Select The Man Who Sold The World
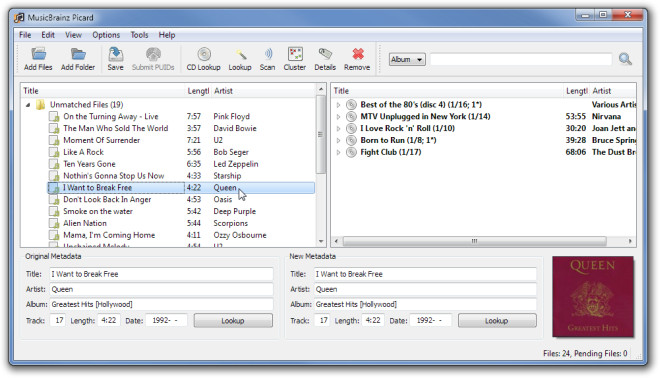This screenshot has height=378, width=660. click(x=115, y=128)
